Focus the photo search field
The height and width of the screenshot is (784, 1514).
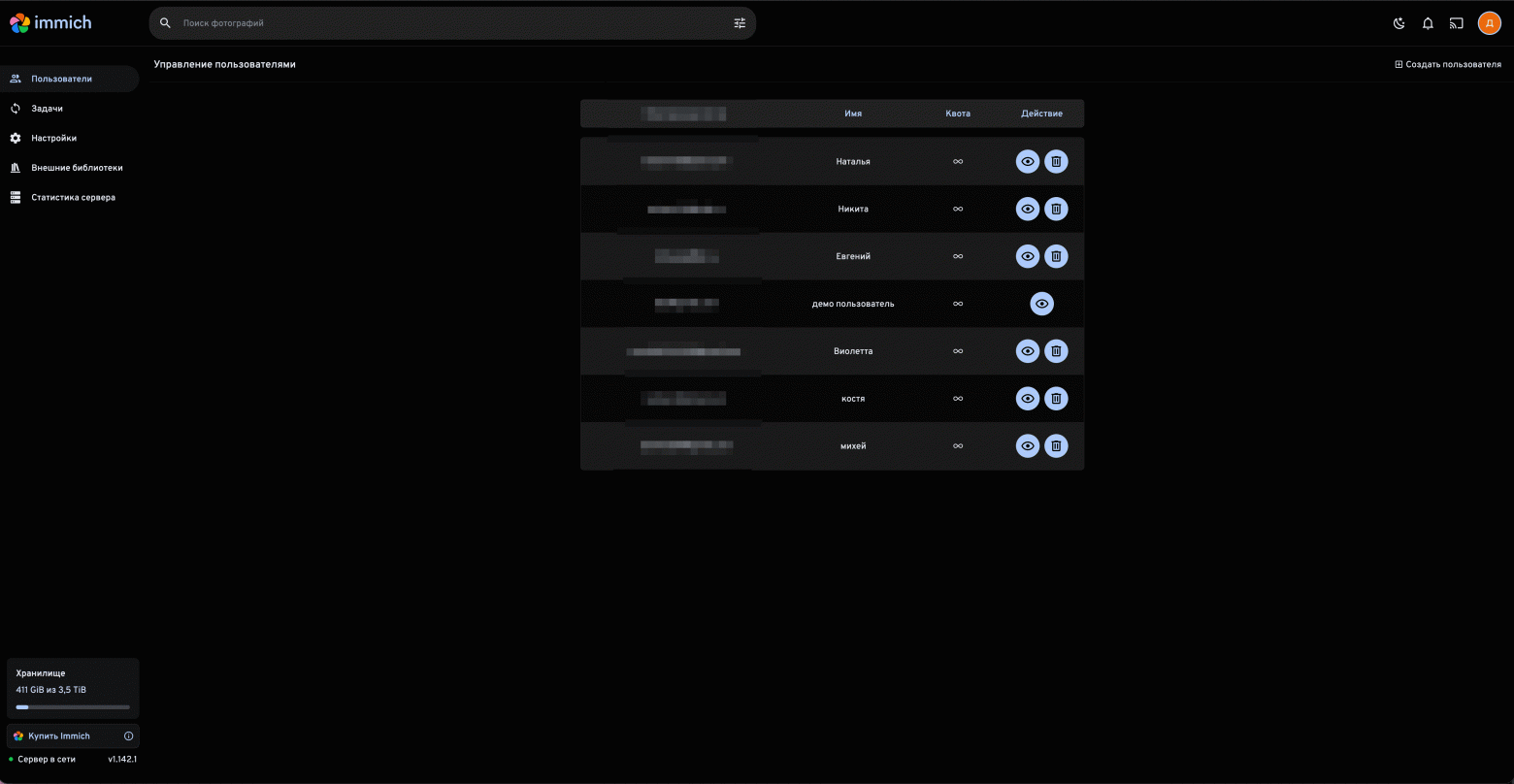(x=452, y=23)
